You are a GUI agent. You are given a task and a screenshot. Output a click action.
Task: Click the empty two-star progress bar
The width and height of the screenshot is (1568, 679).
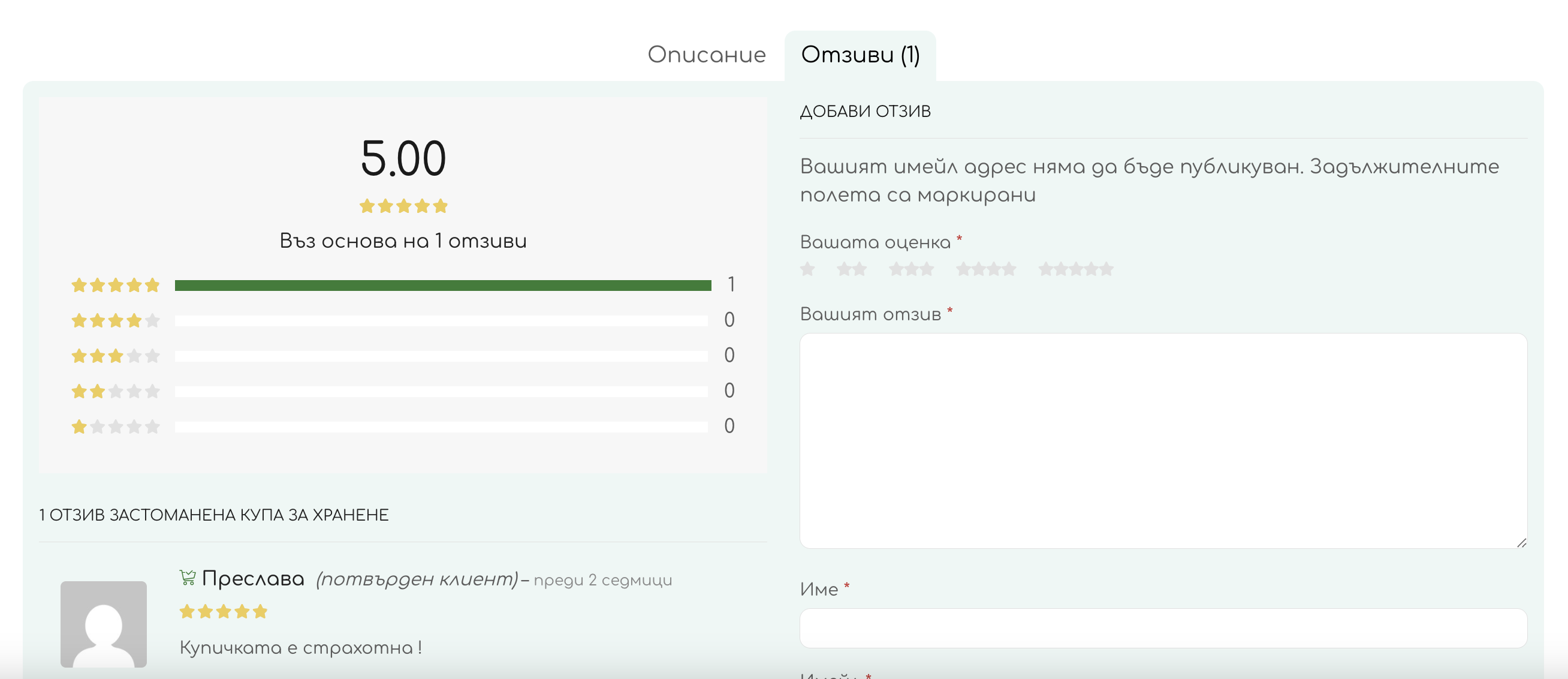[441, 391]
